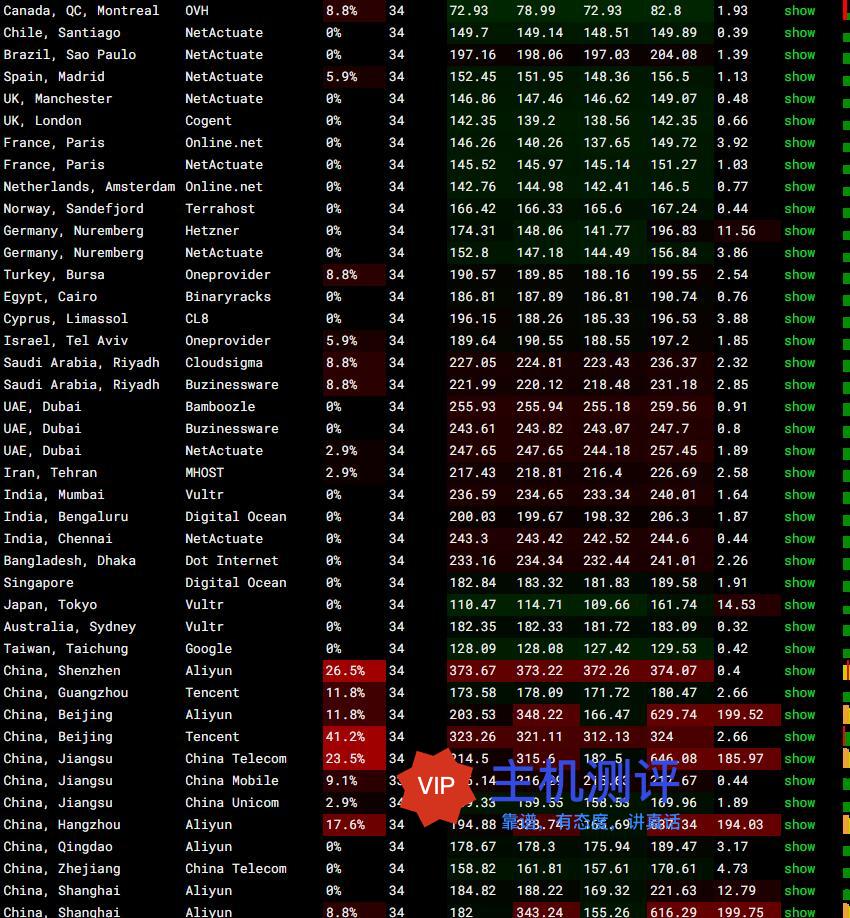Select the "11.56" deviation value
850x918 pixels.
point(736,231)
